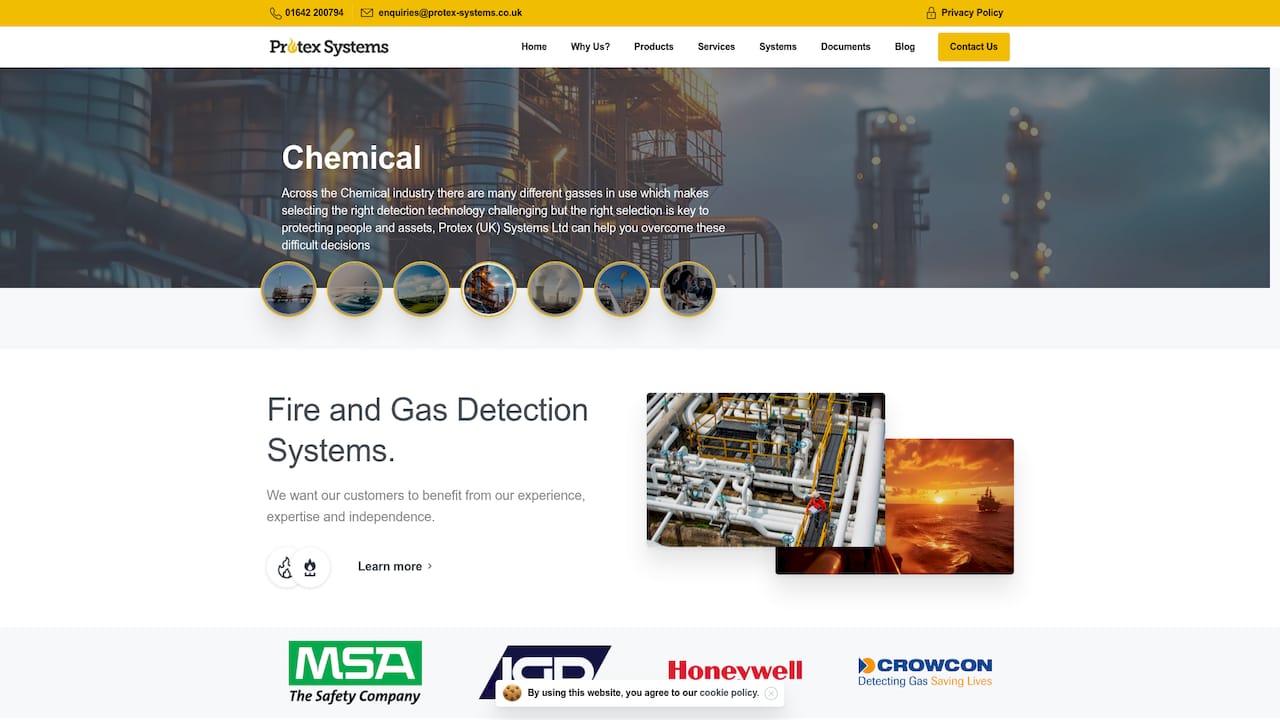Click the phone icon beside 01642 200794
Image resolution: width=1280 pixels, height=720 pixels.
tap(275, 13)
